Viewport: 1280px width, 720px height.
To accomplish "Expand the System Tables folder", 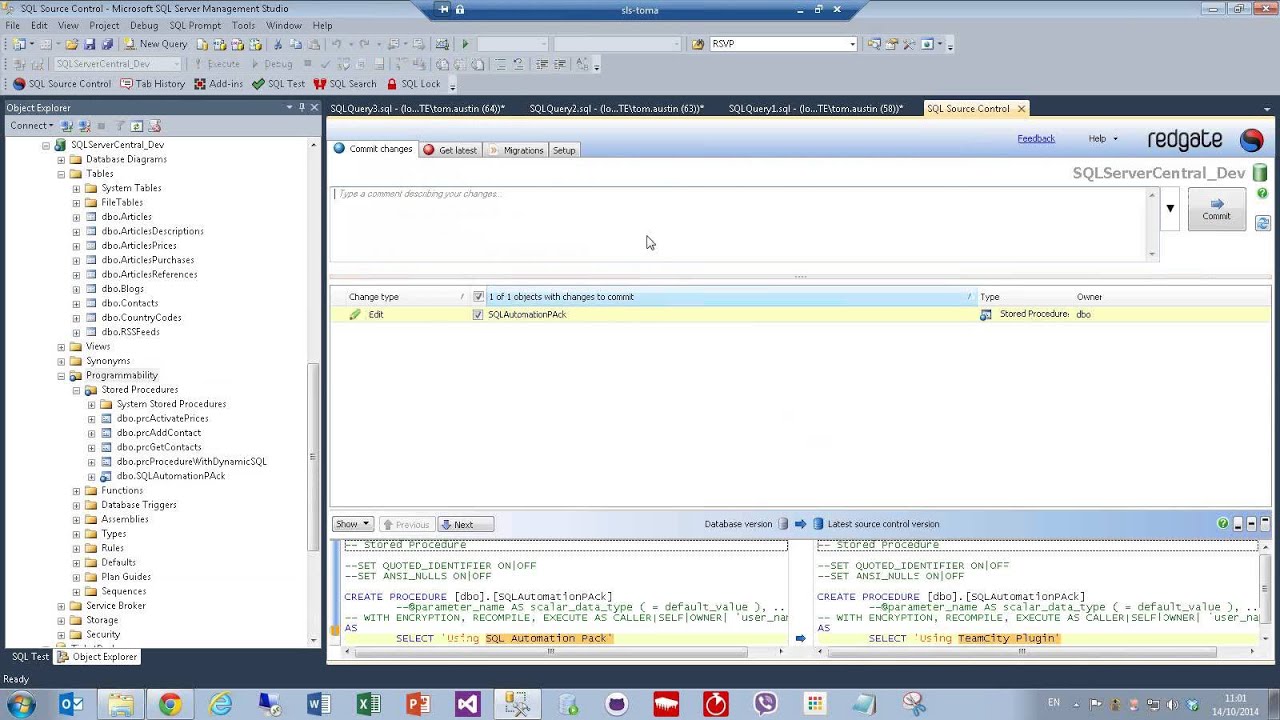I will (x=76, y=188).
